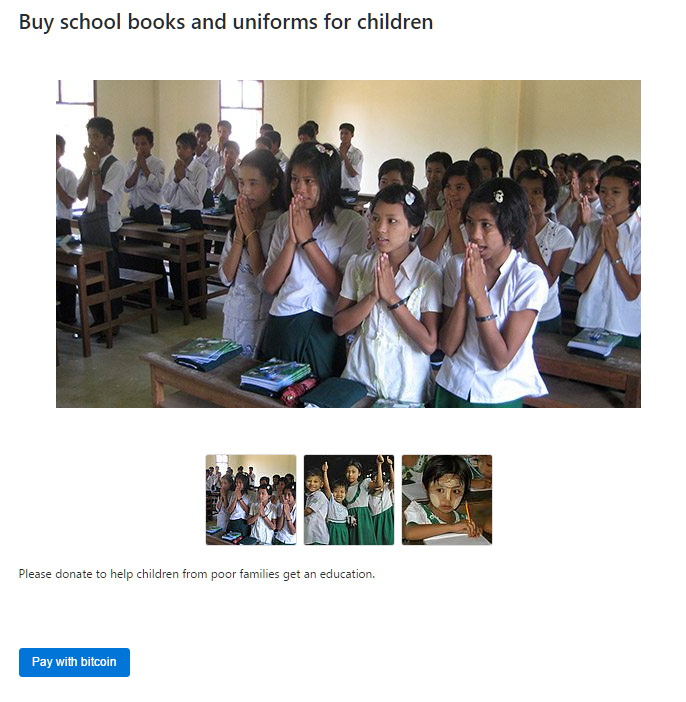Show the second carousel thumbnail image
Screen dimensions: 686x702
pos(349,500)
